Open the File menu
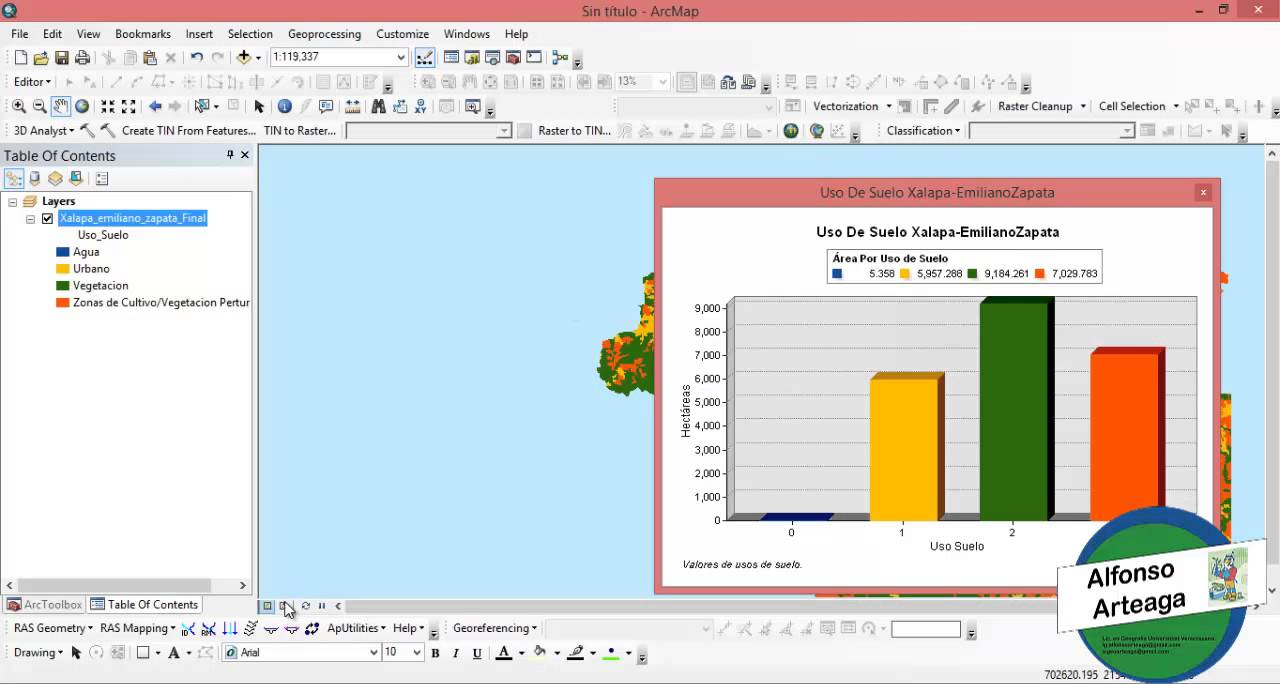This screenshot has height=684, width=1280. click(20, 34)
